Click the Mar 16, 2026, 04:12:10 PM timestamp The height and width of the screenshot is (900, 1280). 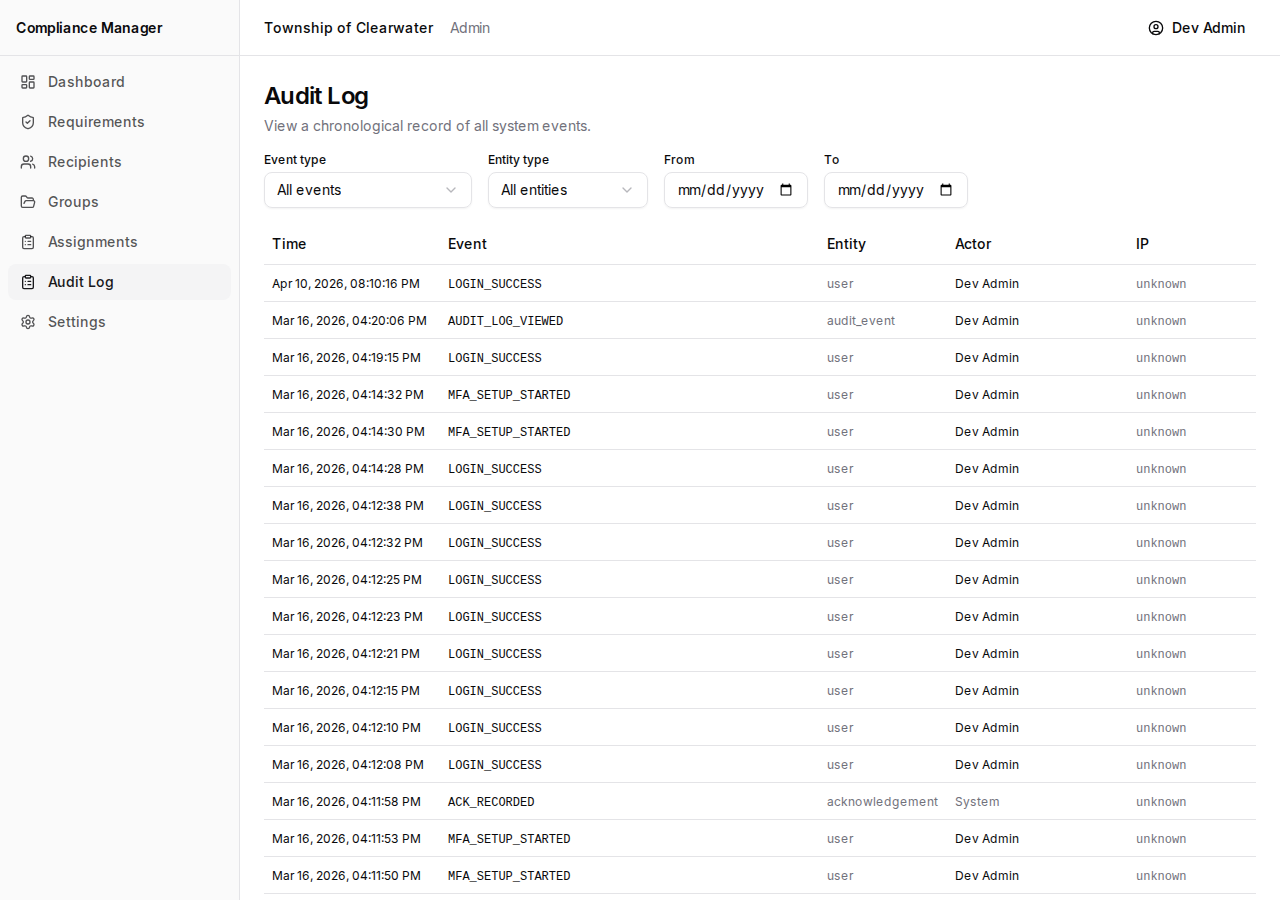(346, 728)
